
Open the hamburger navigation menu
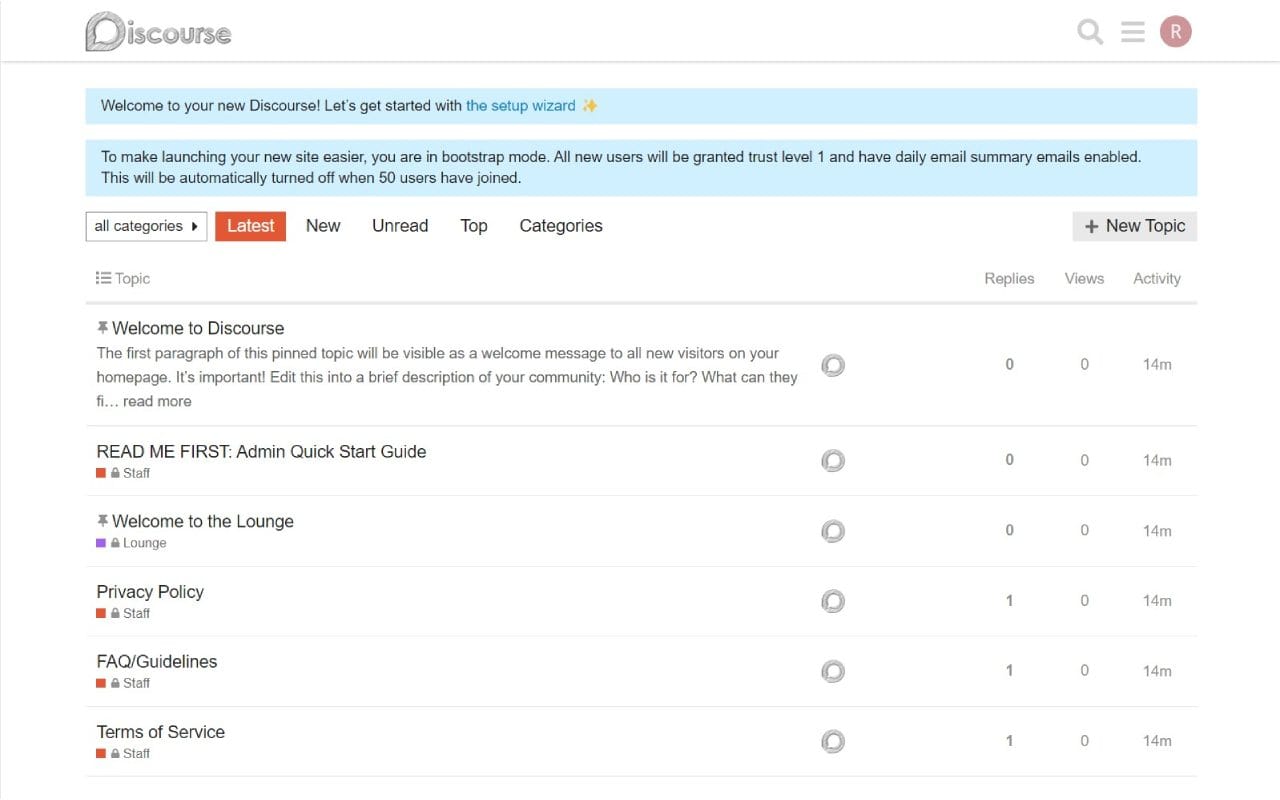point(1132,31)
